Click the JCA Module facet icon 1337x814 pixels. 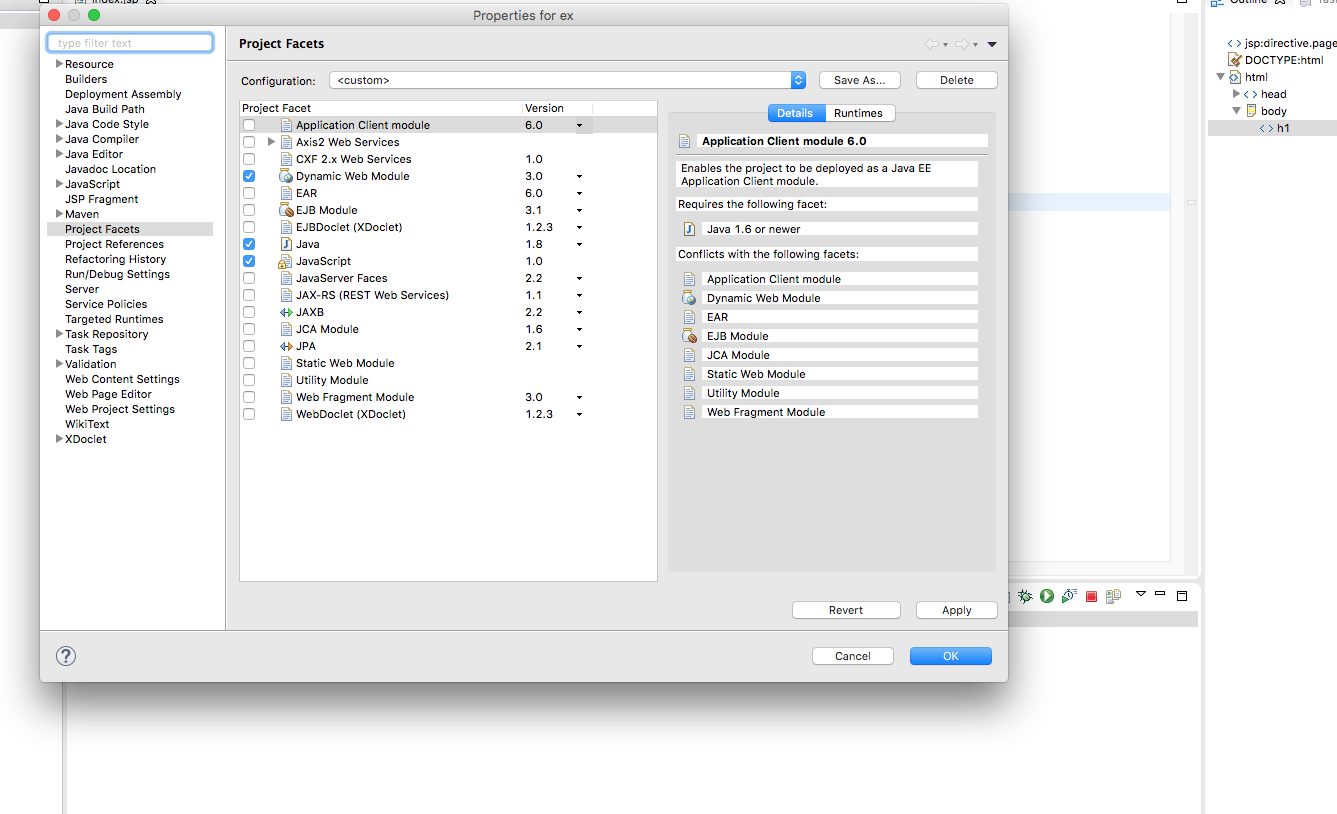pyautogui.click(x=286, y=329)
